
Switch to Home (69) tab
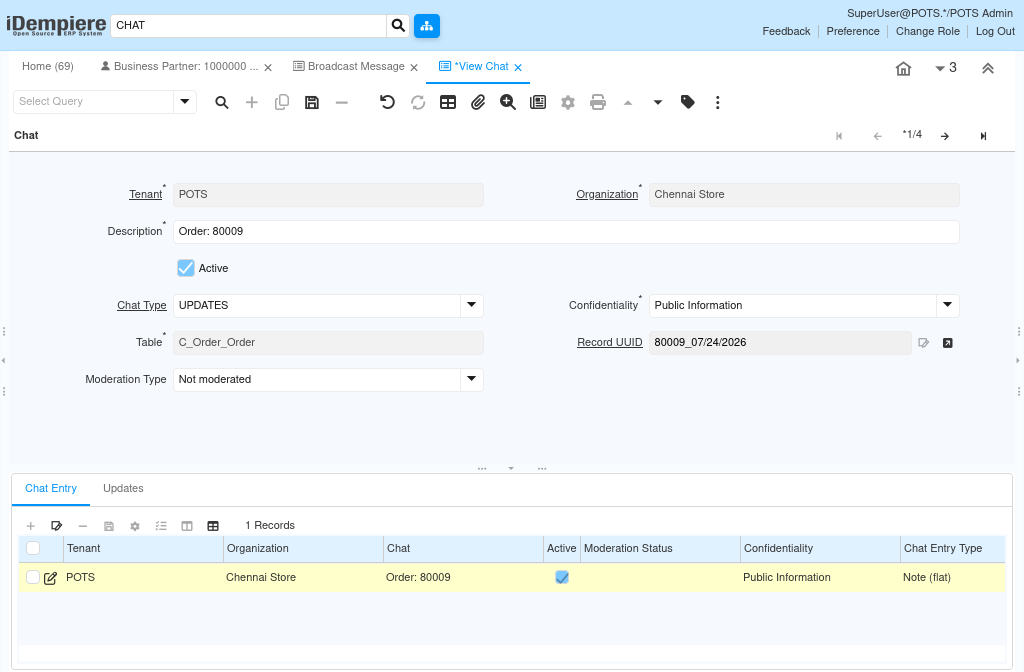(48, 67)
